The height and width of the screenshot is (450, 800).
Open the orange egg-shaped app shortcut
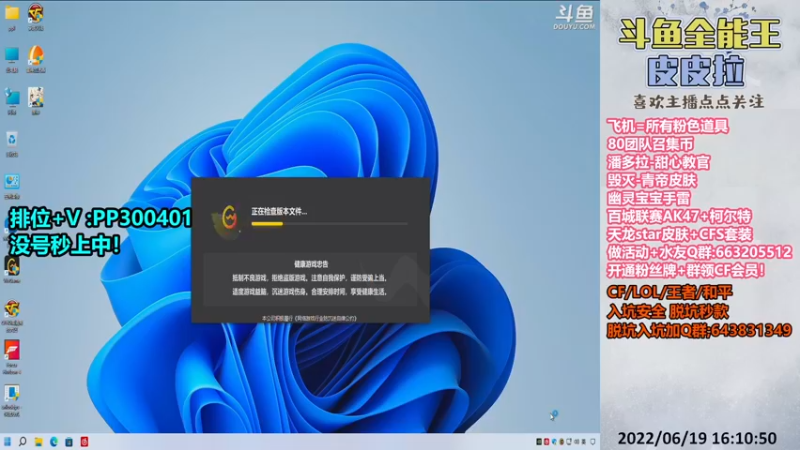coord(36,55)
